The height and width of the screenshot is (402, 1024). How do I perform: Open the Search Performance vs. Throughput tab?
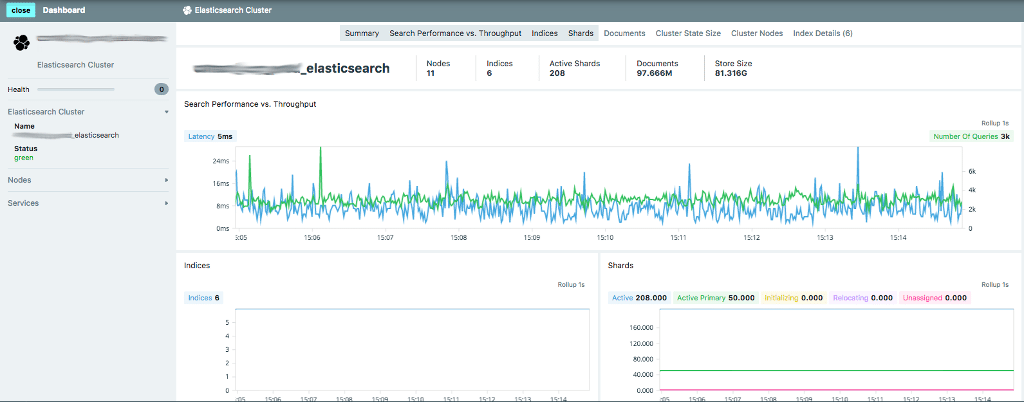[x=455, y=33]
